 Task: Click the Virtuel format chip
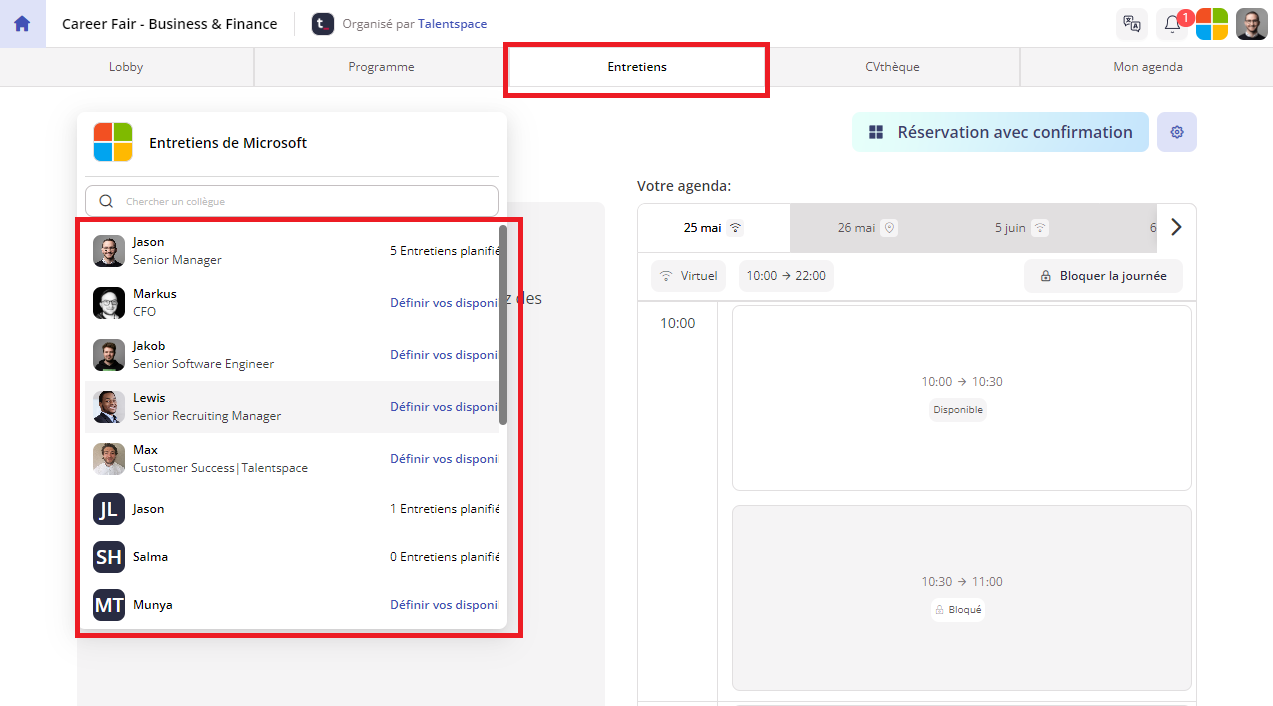point(688,276)
